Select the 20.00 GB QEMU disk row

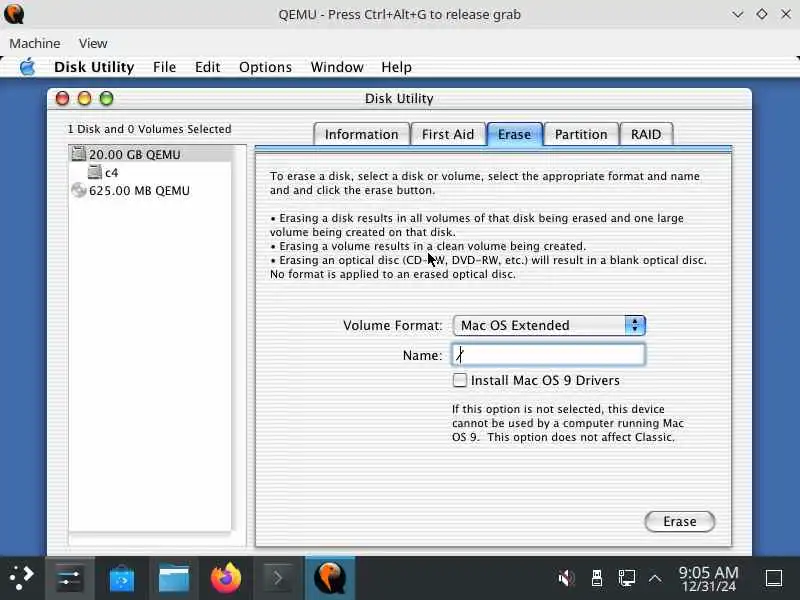tap(150, 154)
